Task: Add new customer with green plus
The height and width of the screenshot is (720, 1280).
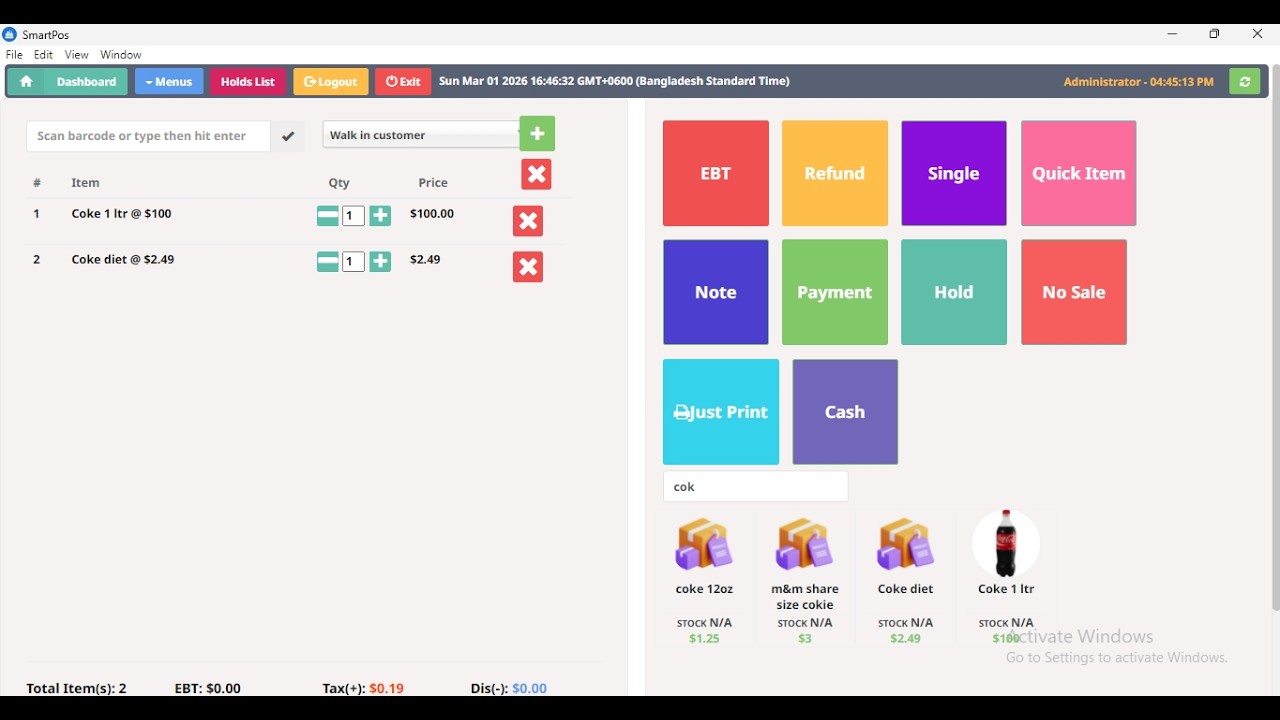Action: pyautogui.click(x=538, y=134)
